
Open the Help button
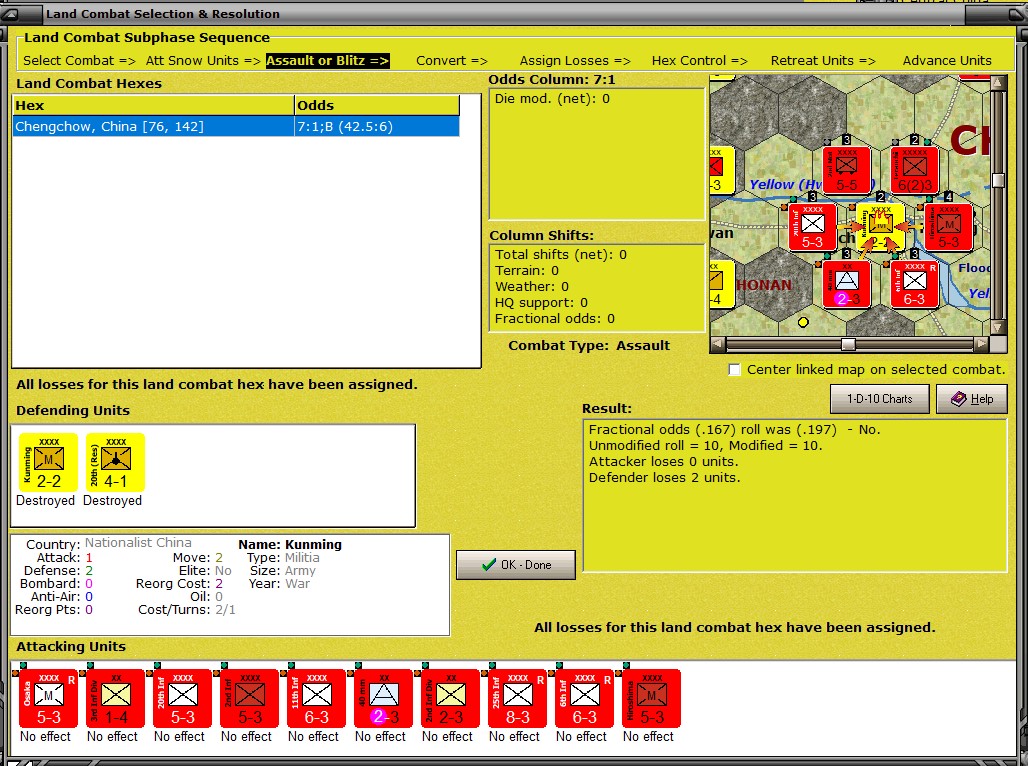point(972,399)
